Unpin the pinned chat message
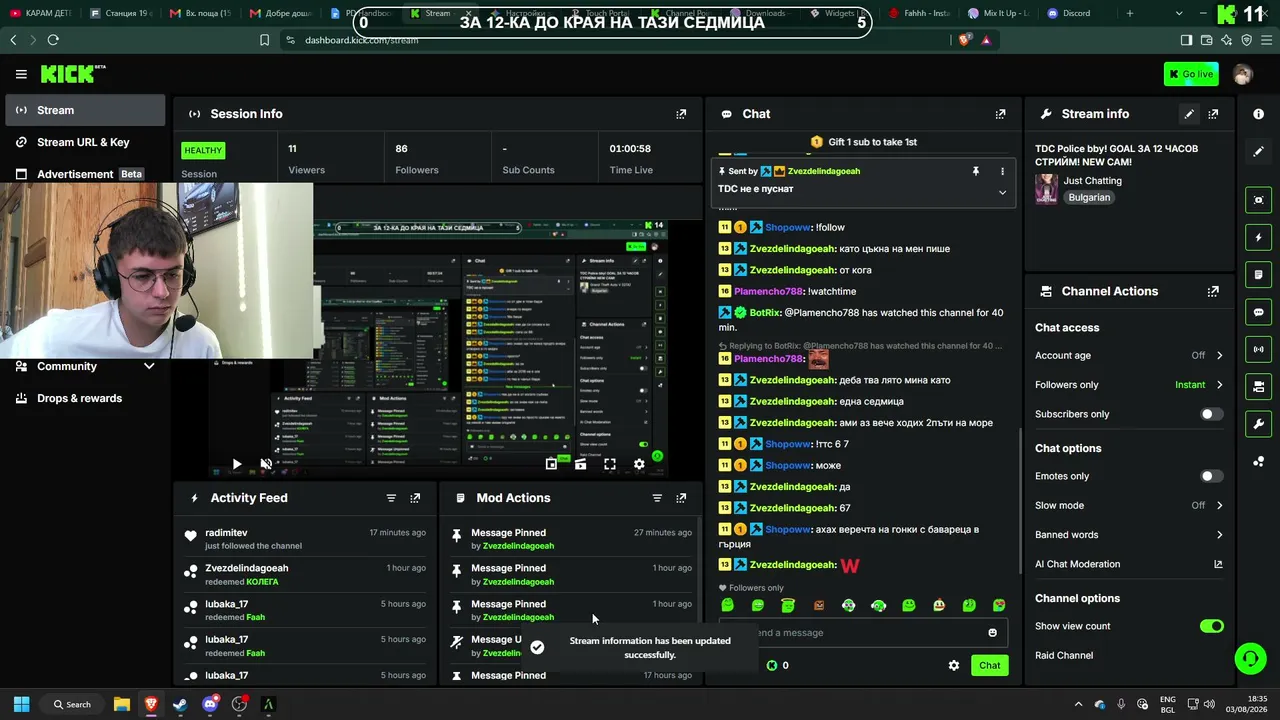Screen dimensions: 1280x720 point(976,171)
